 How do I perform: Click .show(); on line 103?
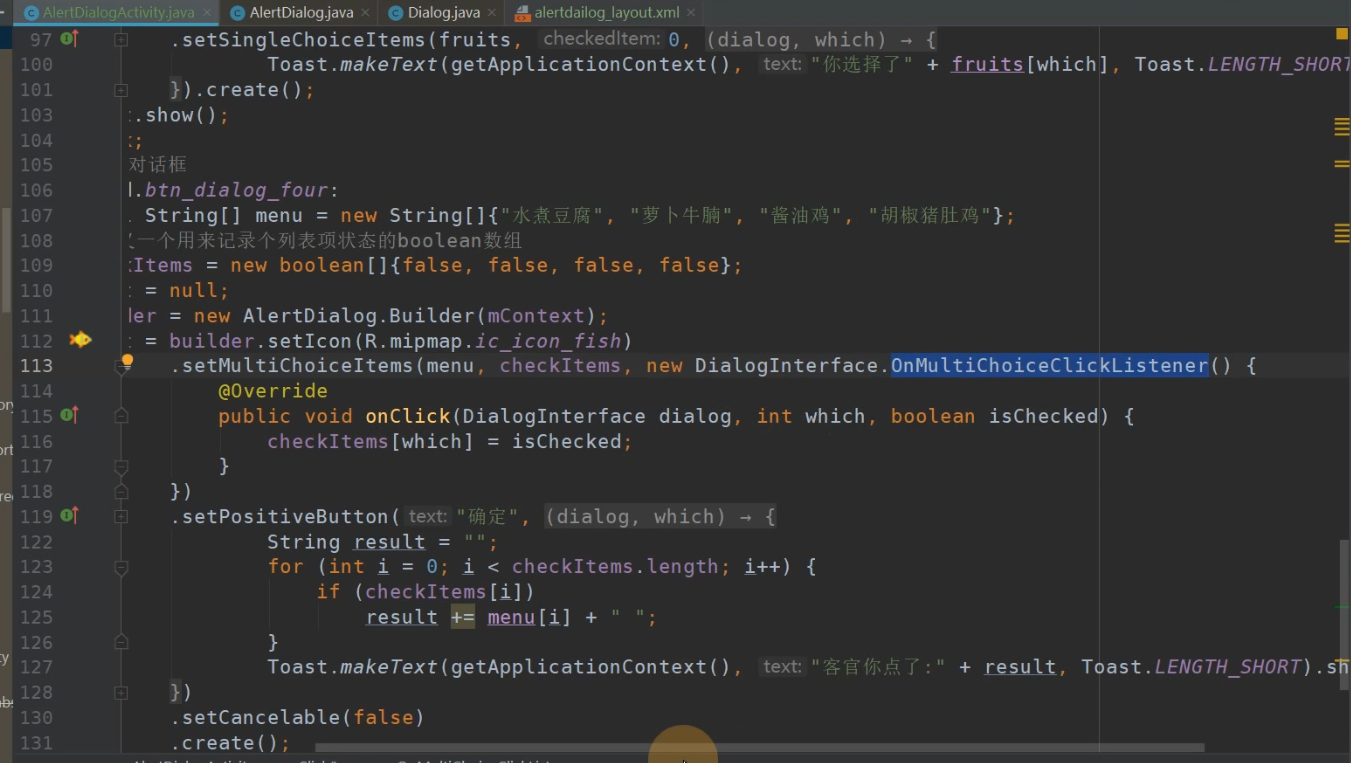coord(181,115)
